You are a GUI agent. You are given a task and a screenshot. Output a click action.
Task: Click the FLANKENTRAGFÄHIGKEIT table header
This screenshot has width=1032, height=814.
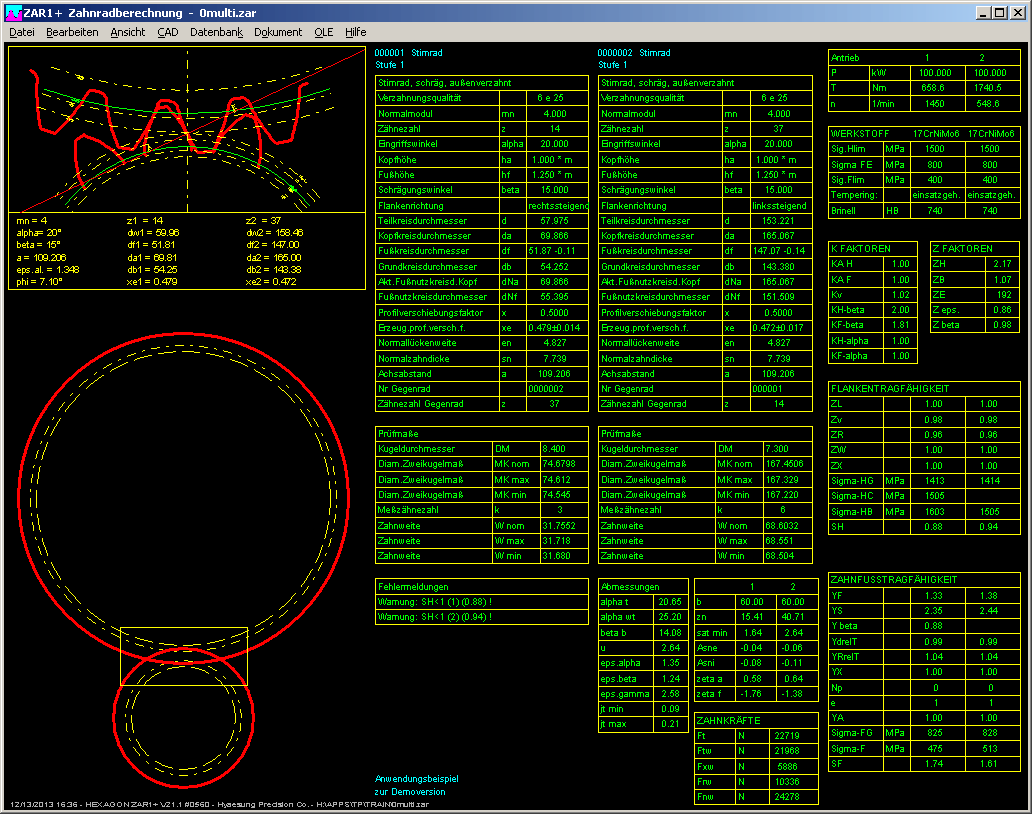tap(890, 388)
